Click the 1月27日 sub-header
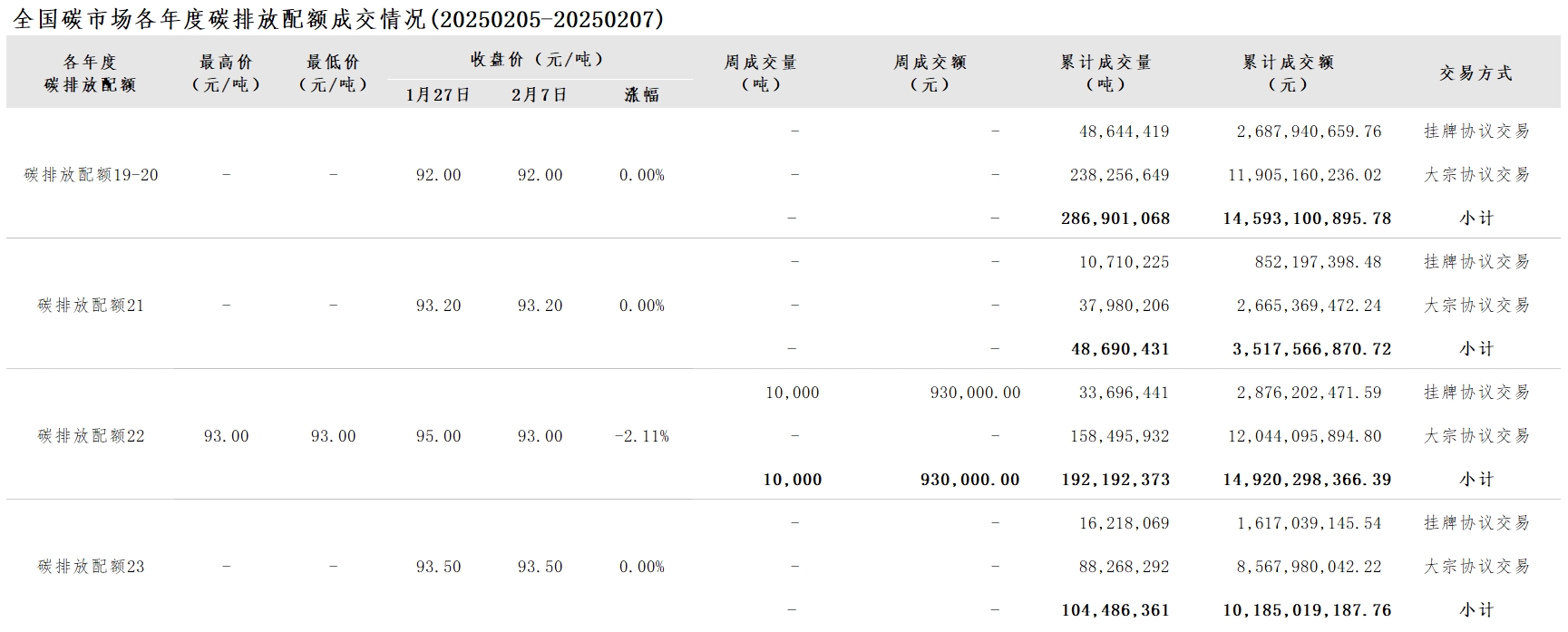This screenshot has height=632, width=1568. [438, 94]
